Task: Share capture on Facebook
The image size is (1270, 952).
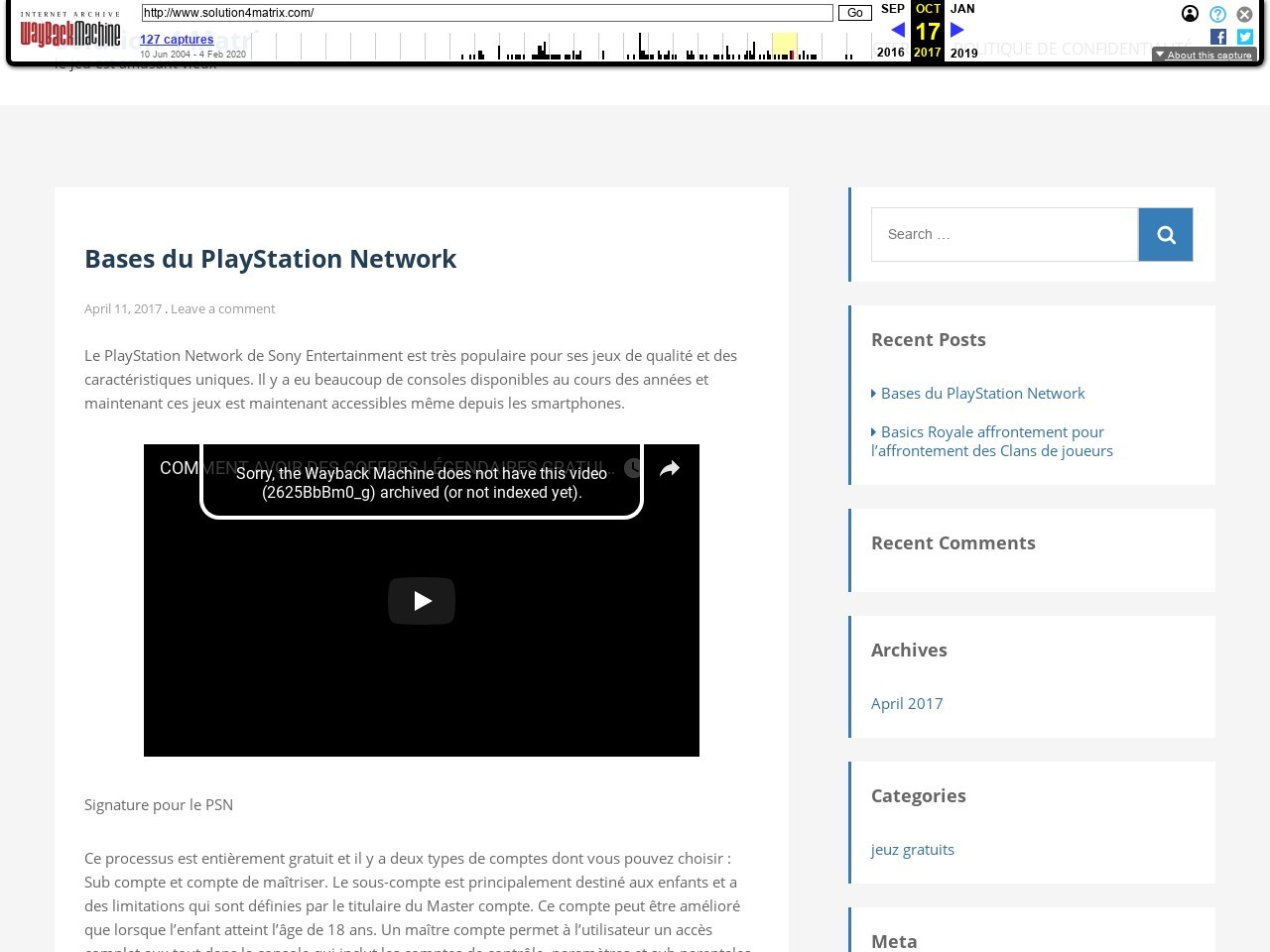Action: click(1218, 37)
